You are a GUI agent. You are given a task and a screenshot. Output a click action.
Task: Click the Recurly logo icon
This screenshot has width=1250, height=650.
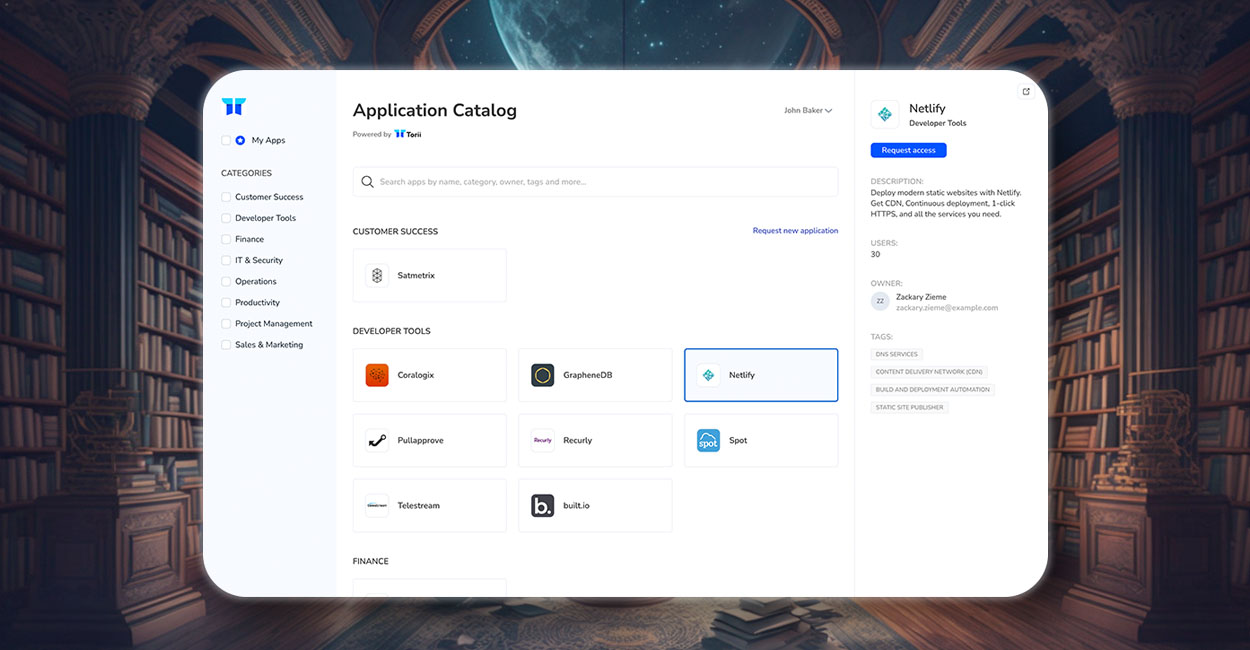pyautogui.click(x=542, y=440)
